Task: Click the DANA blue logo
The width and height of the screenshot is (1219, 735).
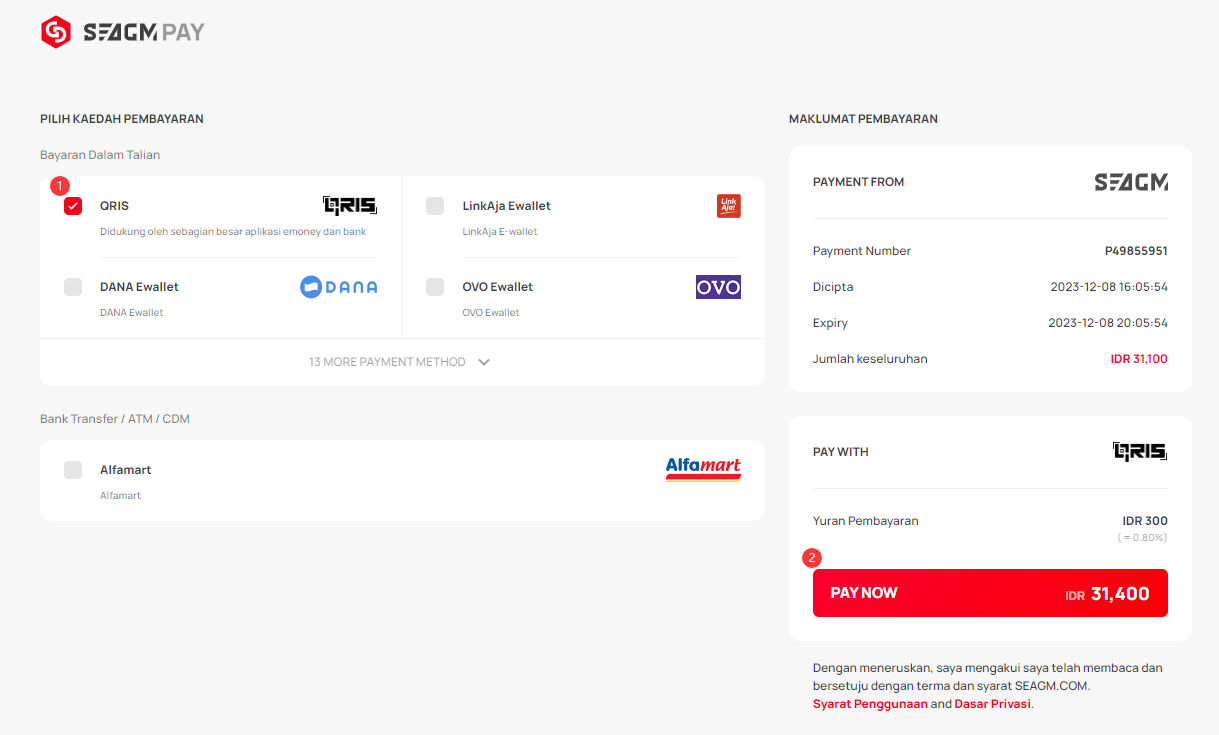Action: tap(339, 287)
